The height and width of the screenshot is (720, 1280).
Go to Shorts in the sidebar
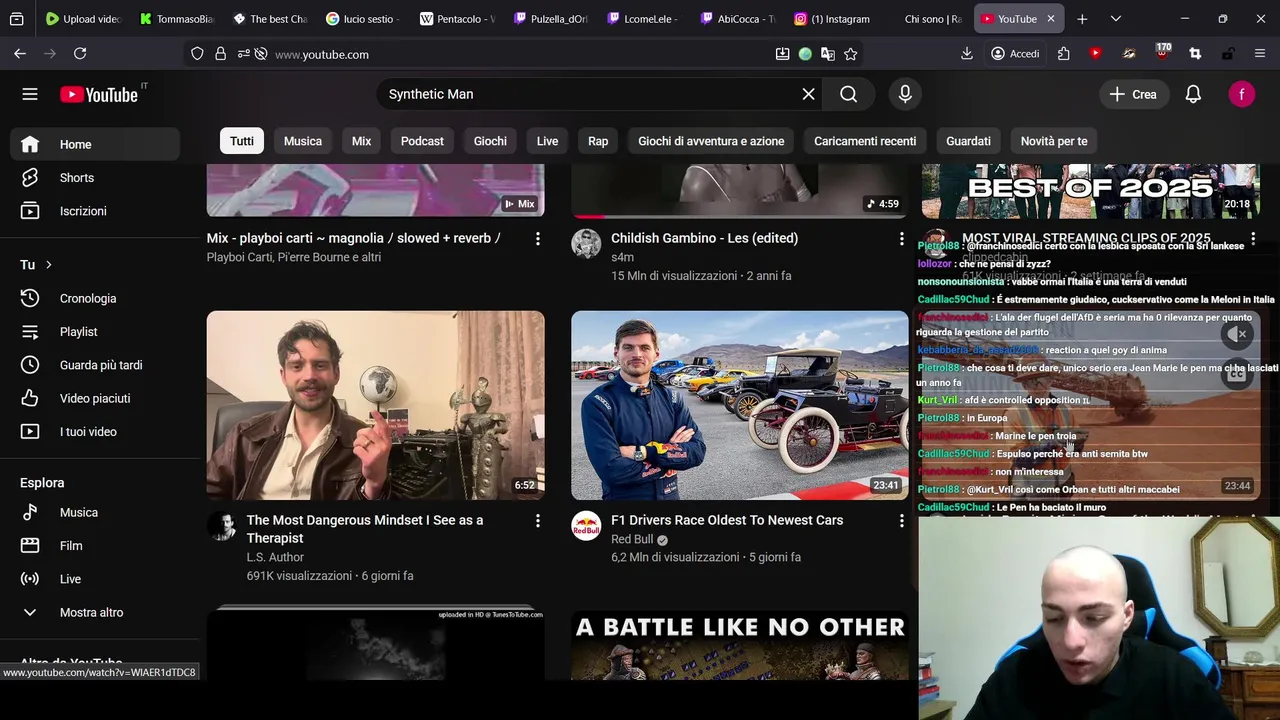[x=95, y=178]
